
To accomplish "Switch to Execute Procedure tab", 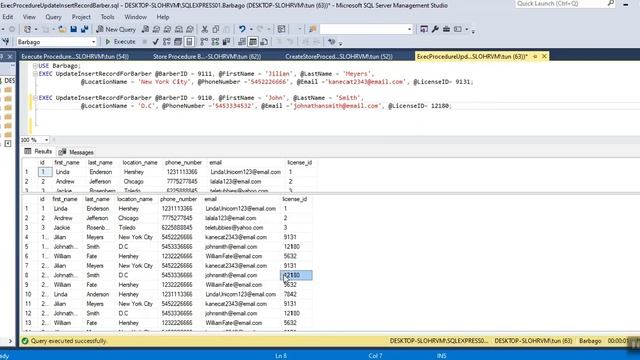I will point(75,57).
